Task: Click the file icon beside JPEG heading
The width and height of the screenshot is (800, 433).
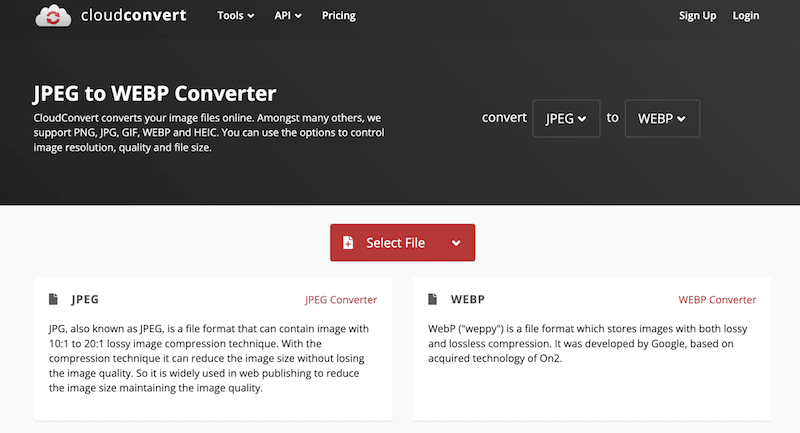Action: pyautogui.click(x=53, y=299)
